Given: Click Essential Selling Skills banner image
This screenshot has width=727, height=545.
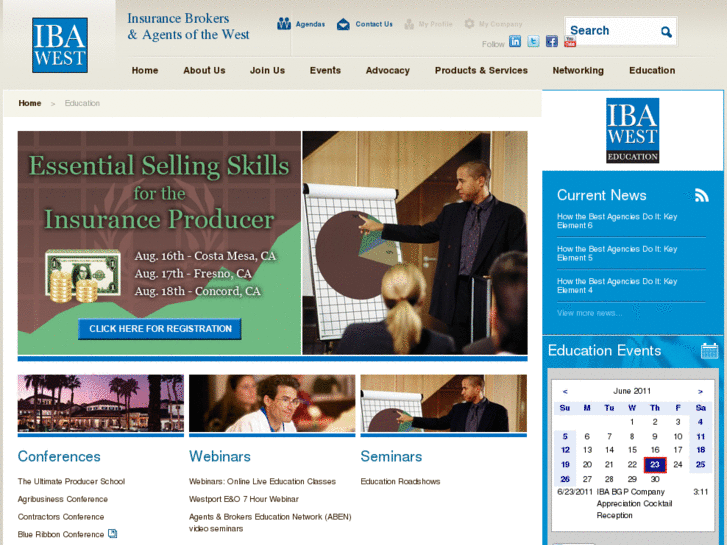Looking at the screenshot, I should pyautogui.click(x=159, y=243).
